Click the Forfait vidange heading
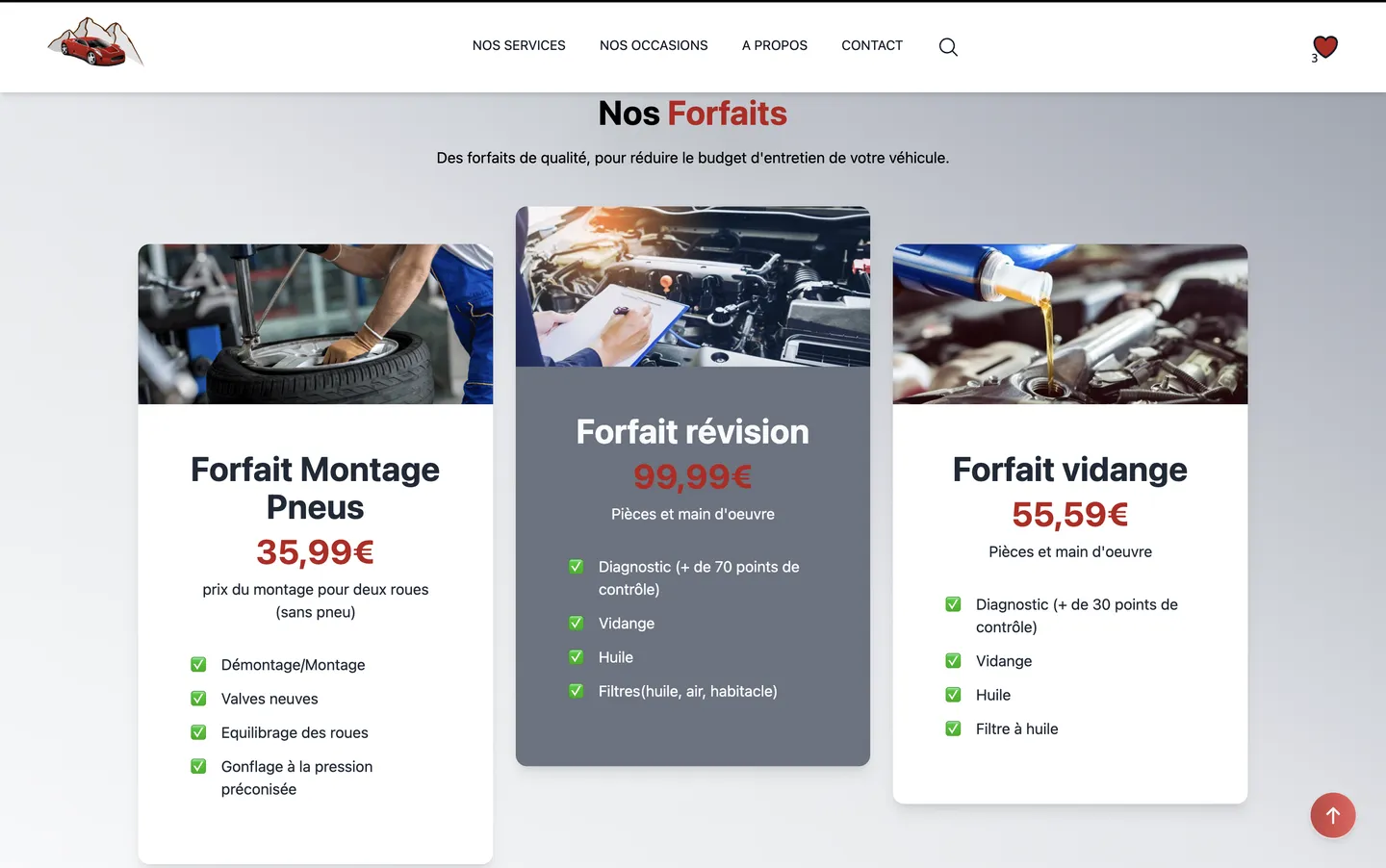1386x868 pixels. (1070, 470)
